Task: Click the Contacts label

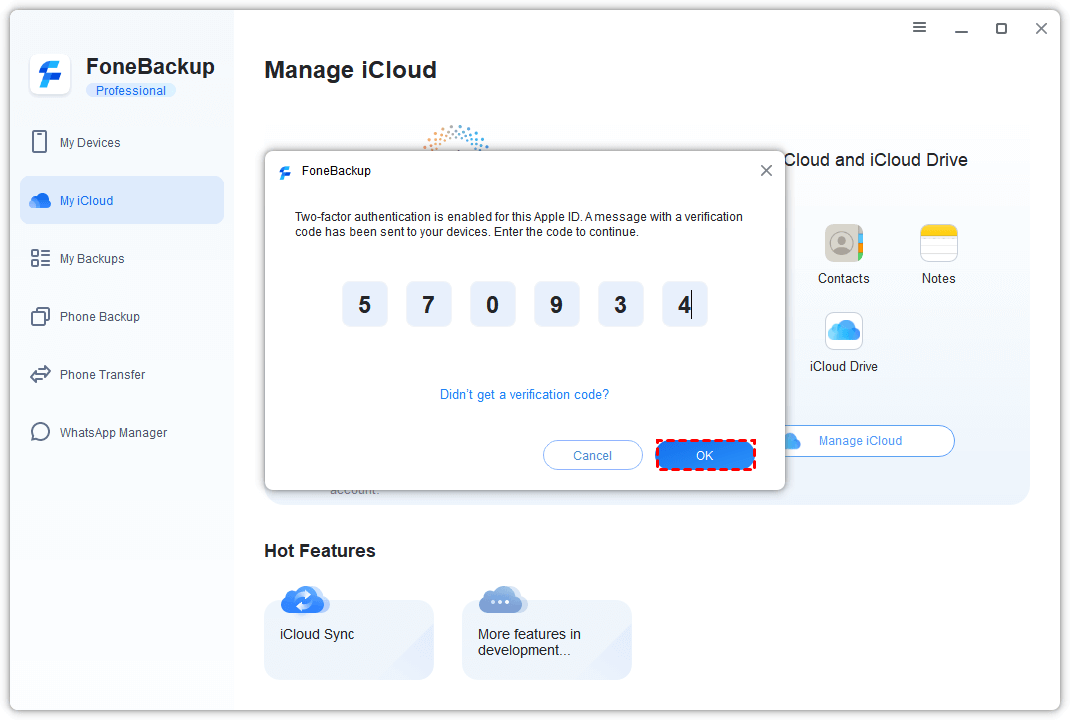Action: pyautogui.click(x=843, y=278)
